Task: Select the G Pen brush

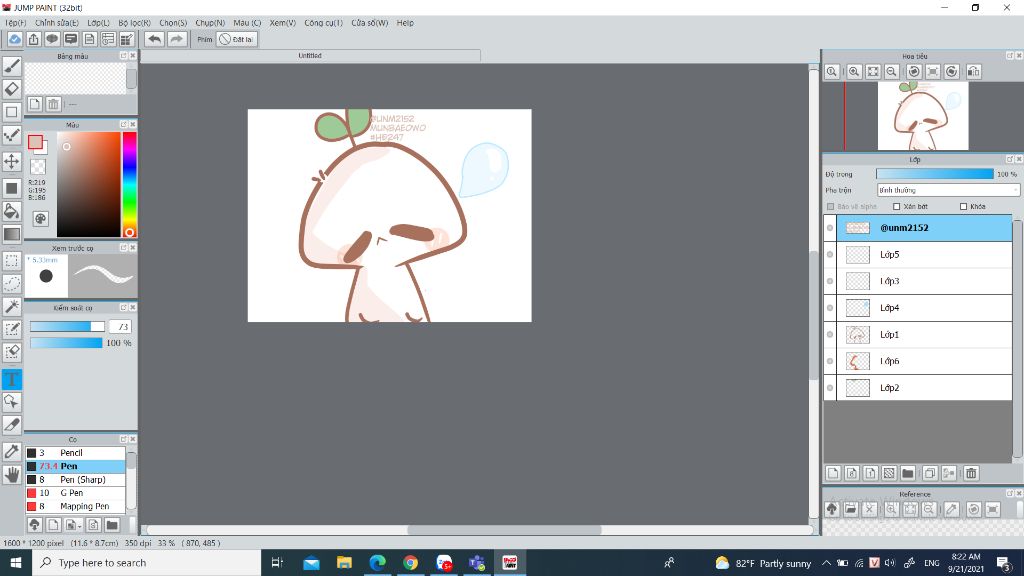Action: (x=75, y=493)
